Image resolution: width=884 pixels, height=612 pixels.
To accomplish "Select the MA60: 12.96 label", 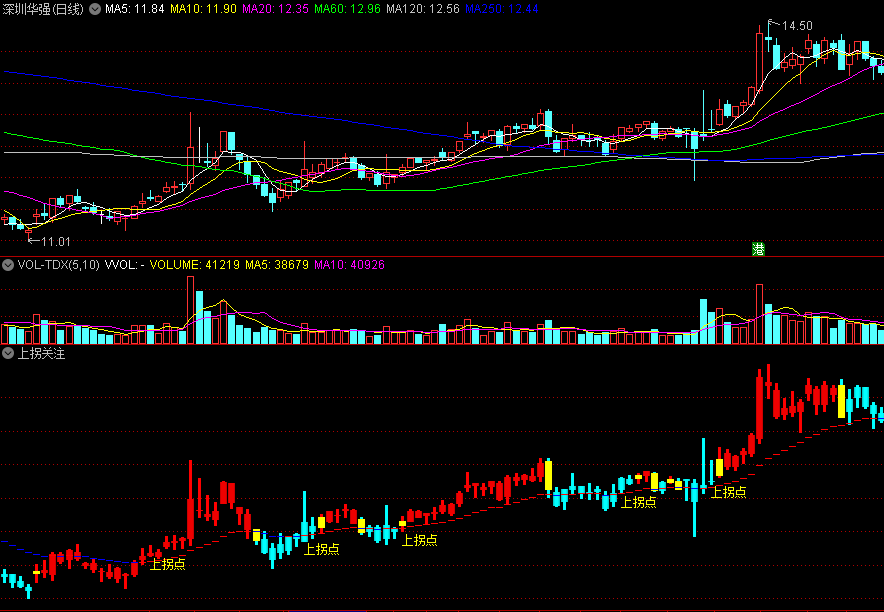I will (347, 9).
